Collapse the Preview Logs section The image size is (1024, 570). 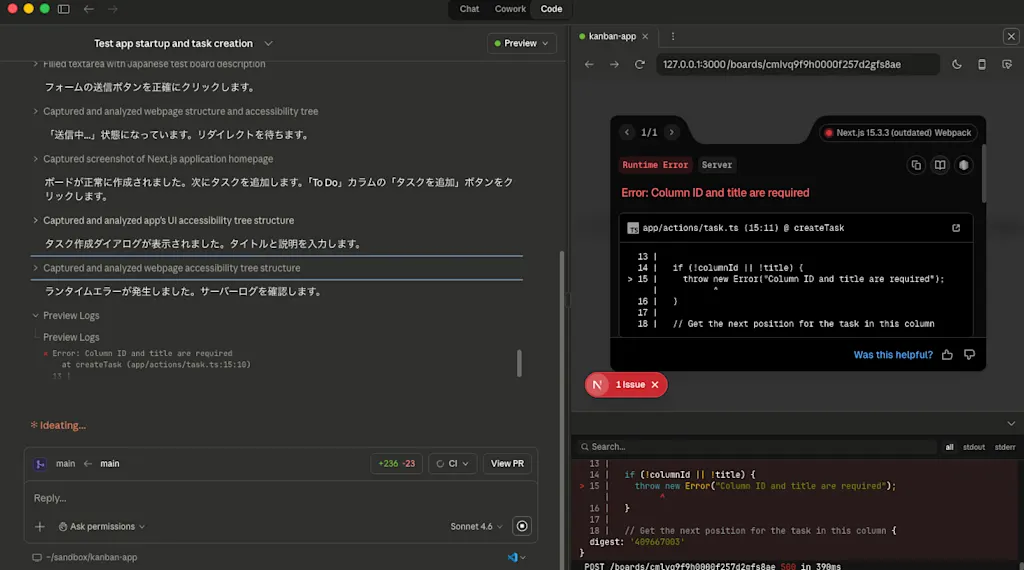65,316
